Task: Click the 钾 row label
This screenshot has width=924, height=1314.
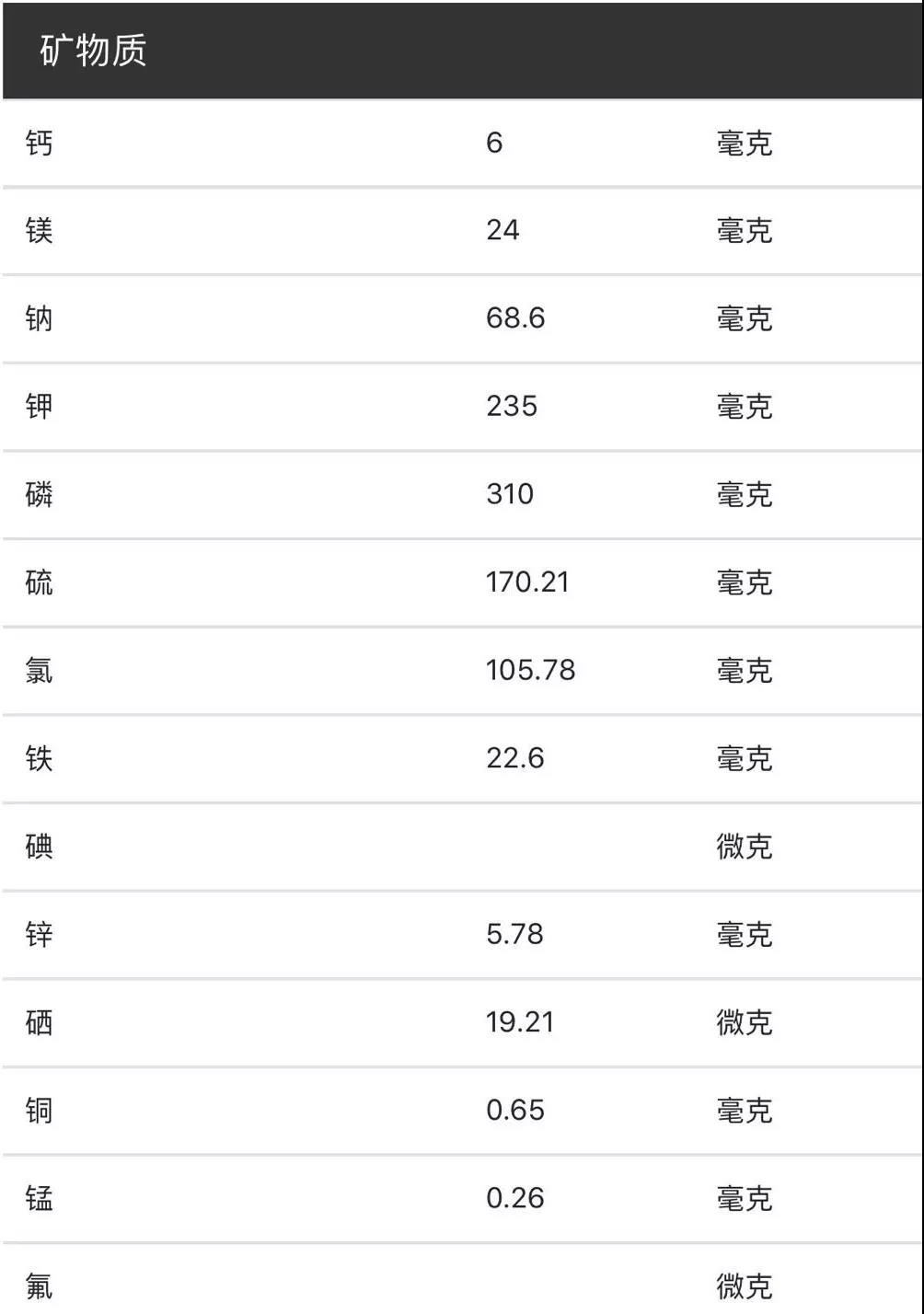Action: tap(39, 406)
